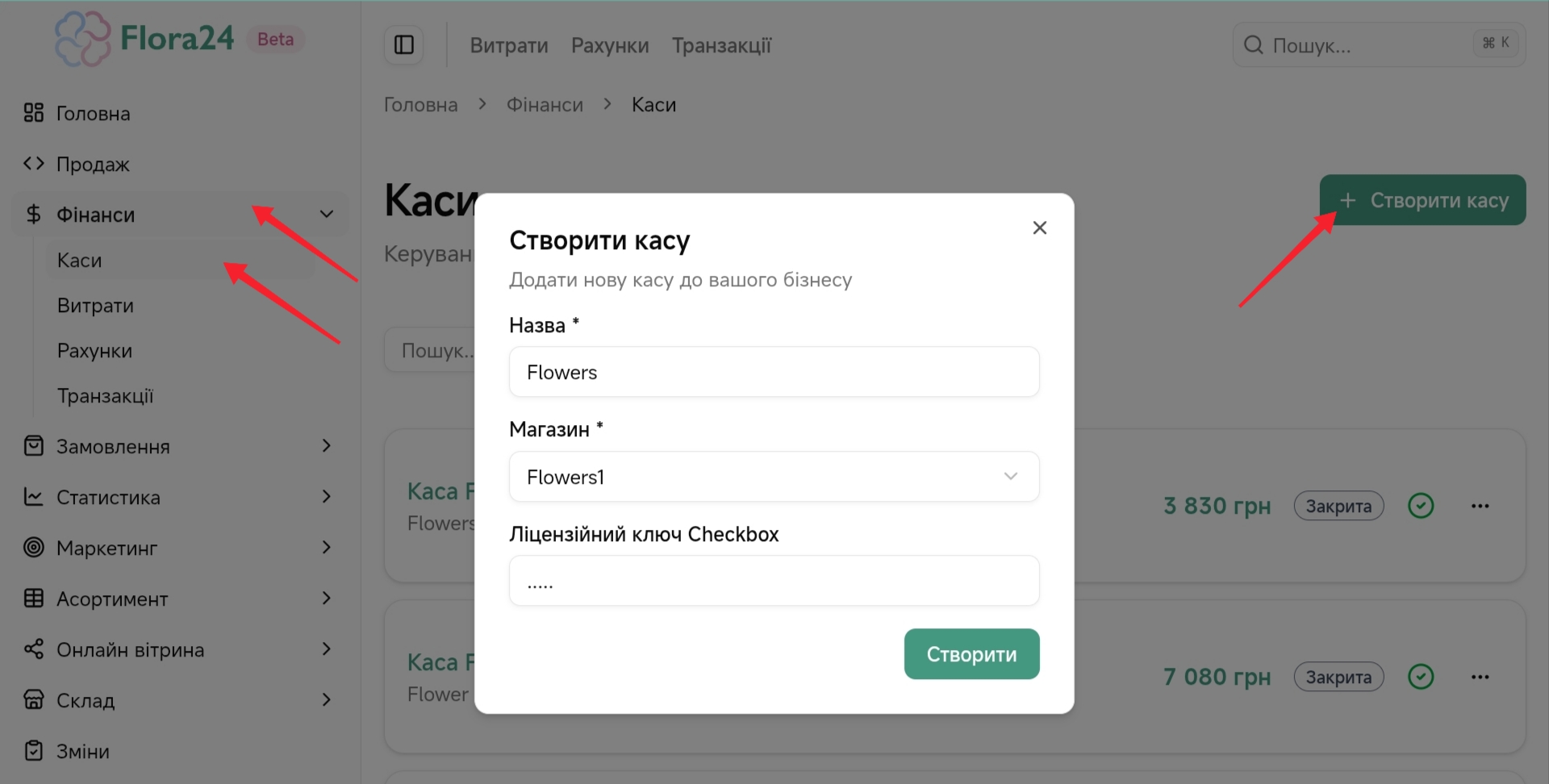Click the Склад store icon in sidebar
The width and height of the screenshot is (1549, 784).
[33, 699]
